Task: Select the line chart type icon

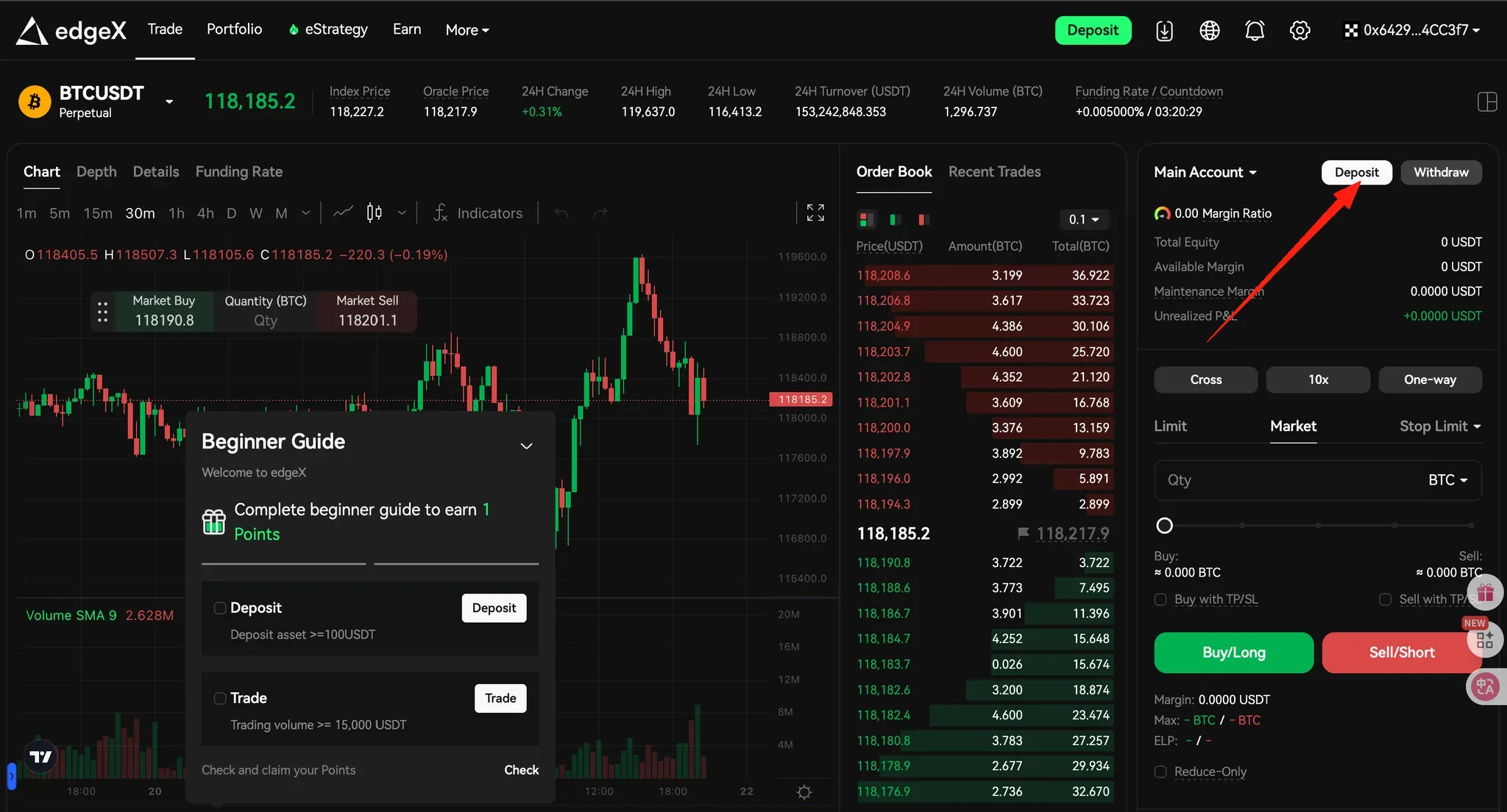Action: [x=343, y=213]
